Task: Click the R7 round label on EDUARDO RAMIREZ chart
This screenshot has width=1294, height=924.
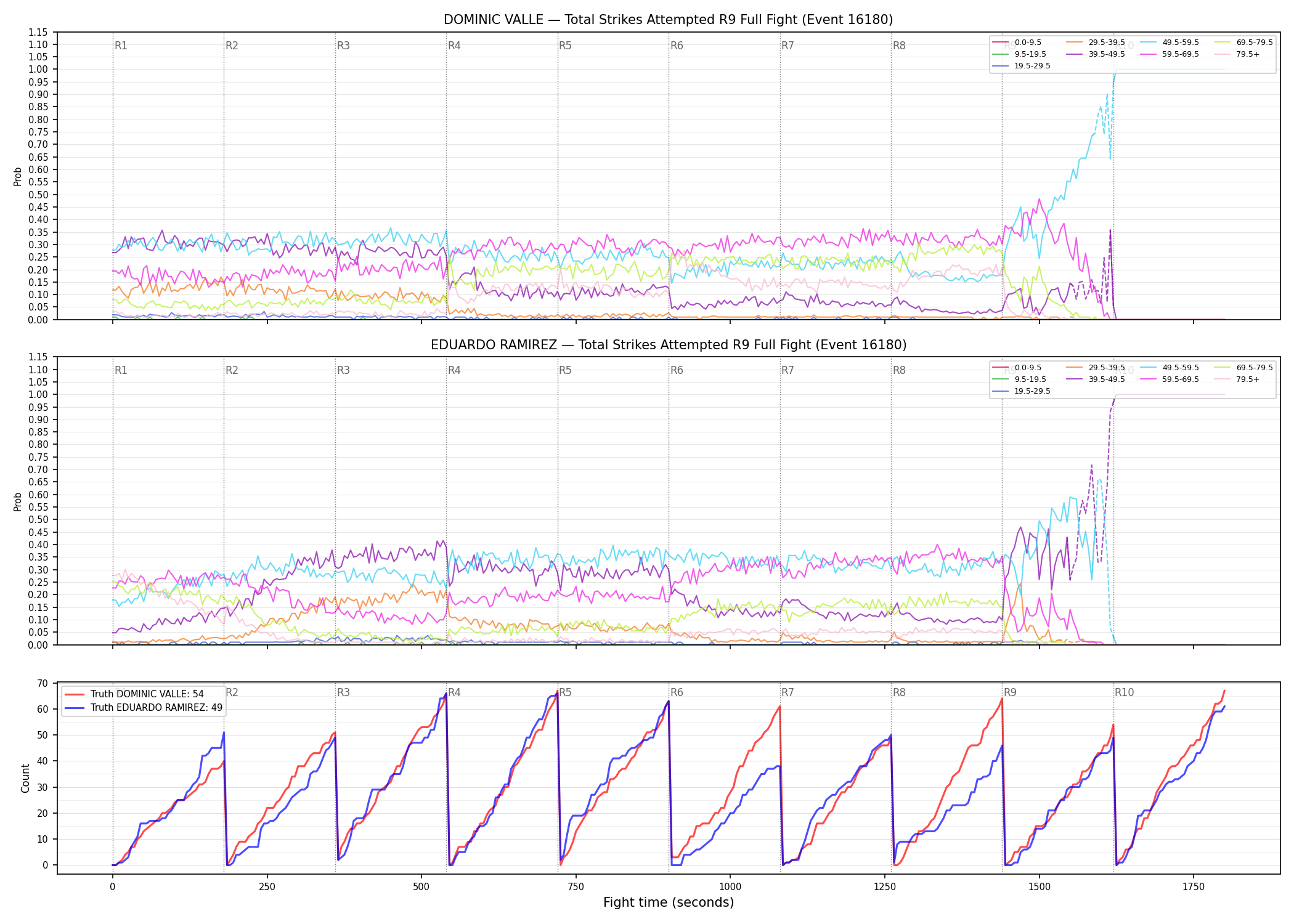Action: click(787, 370)
